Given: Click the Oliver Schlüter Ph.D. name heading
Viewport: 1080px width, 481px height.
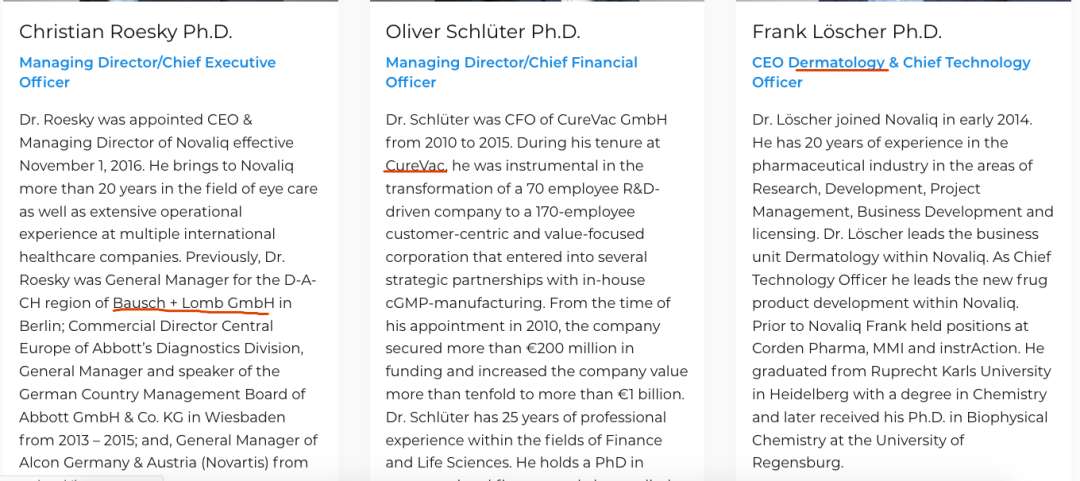Looking at the screenshot, I should [x=483, y=32].
